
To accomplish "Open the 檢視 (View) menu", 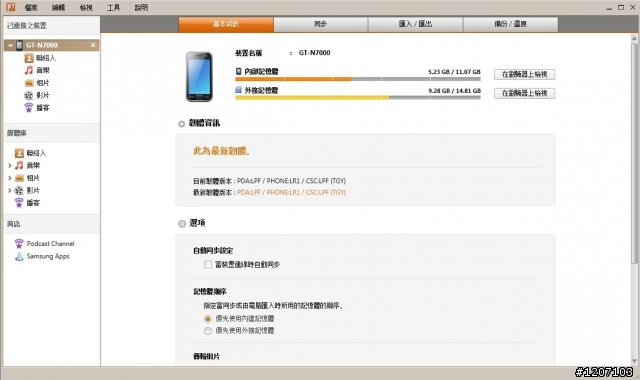I will [86, 7].
